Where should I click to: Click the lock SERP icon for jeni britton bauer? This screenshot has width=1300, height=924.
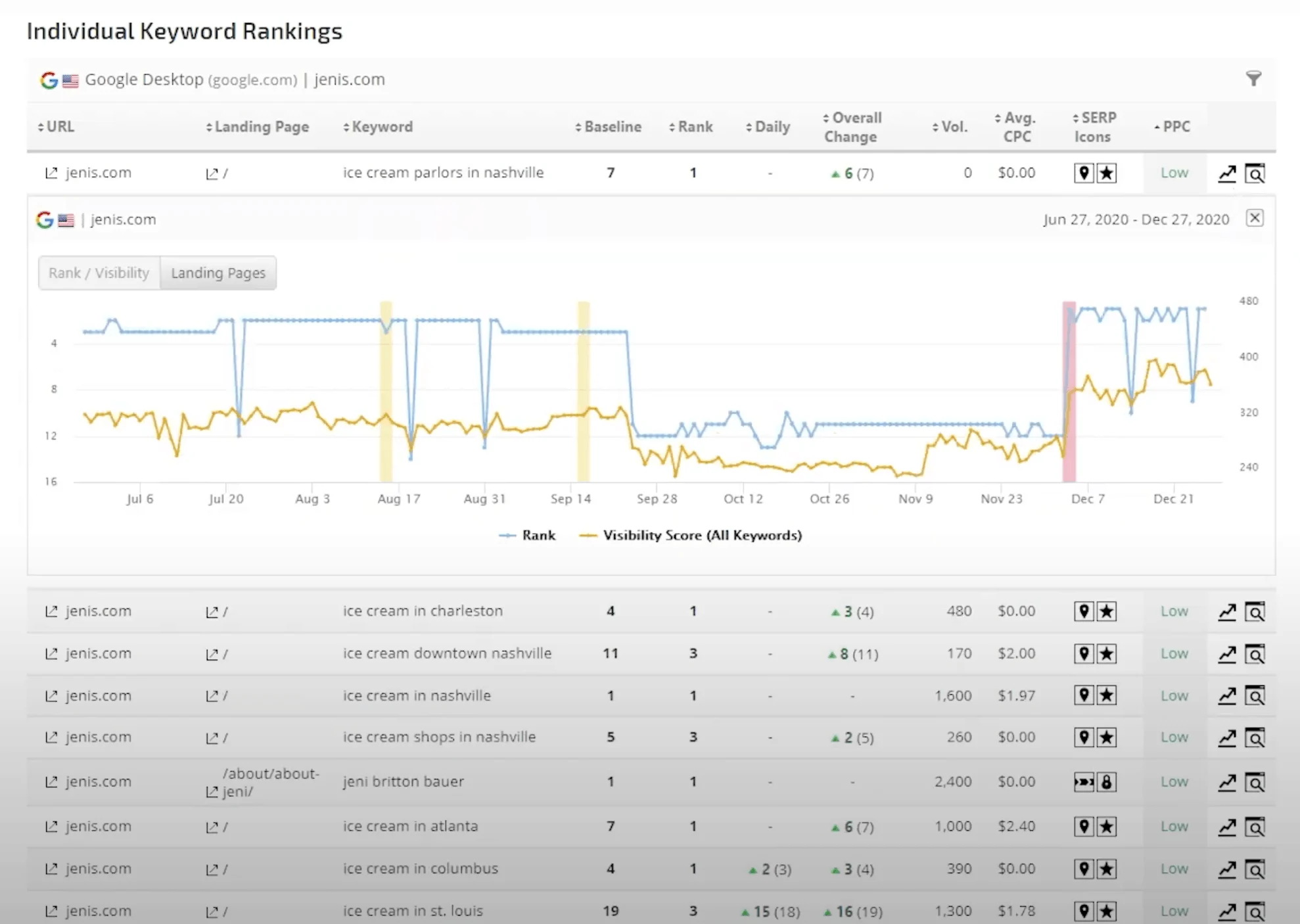coord(1107,782)
